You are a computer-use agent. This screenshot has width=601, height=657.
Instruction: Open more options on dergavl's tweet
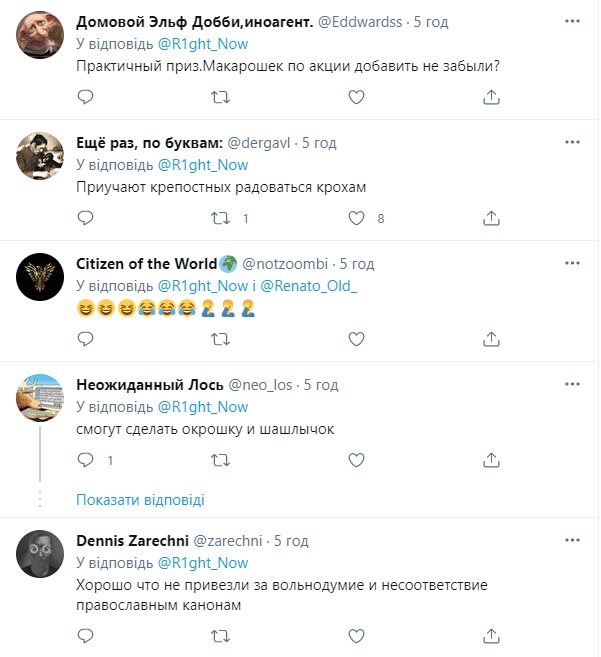pos(569,144)
